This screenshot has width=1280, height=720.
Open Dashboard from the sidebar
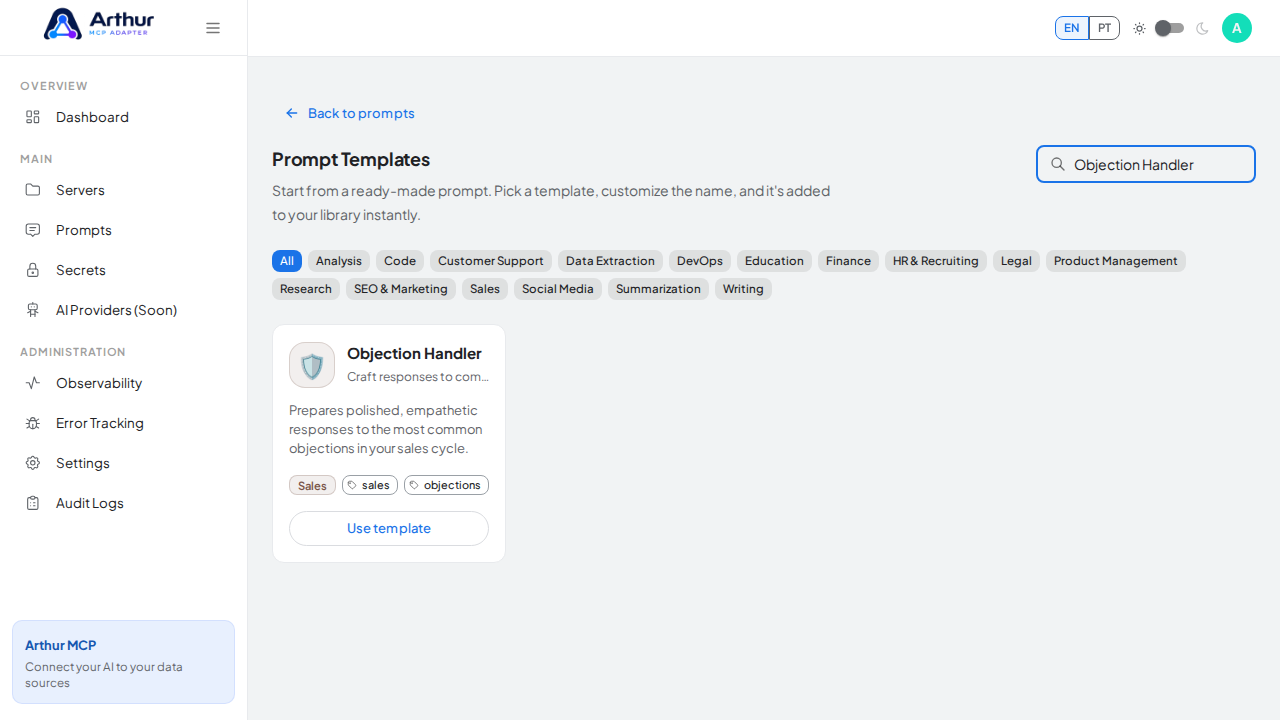[x=123, y=117]
